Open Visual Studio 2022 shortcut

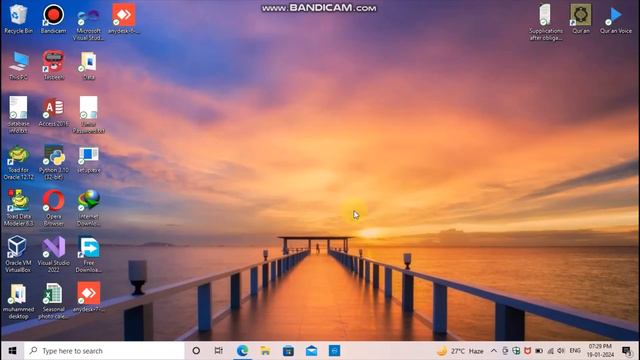[53, 254]
